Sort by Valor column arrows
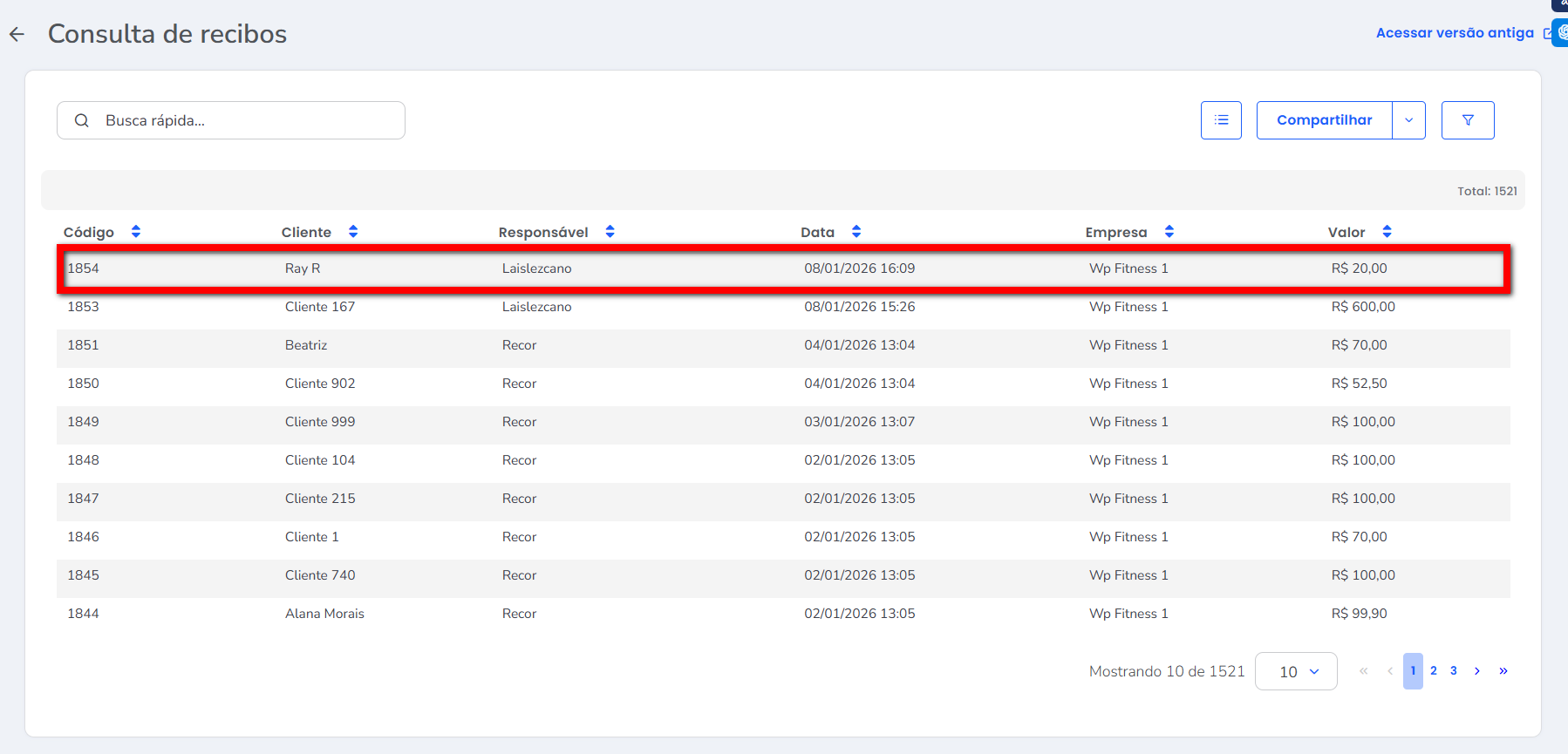1568x754 pixels. coord(1387,232)
